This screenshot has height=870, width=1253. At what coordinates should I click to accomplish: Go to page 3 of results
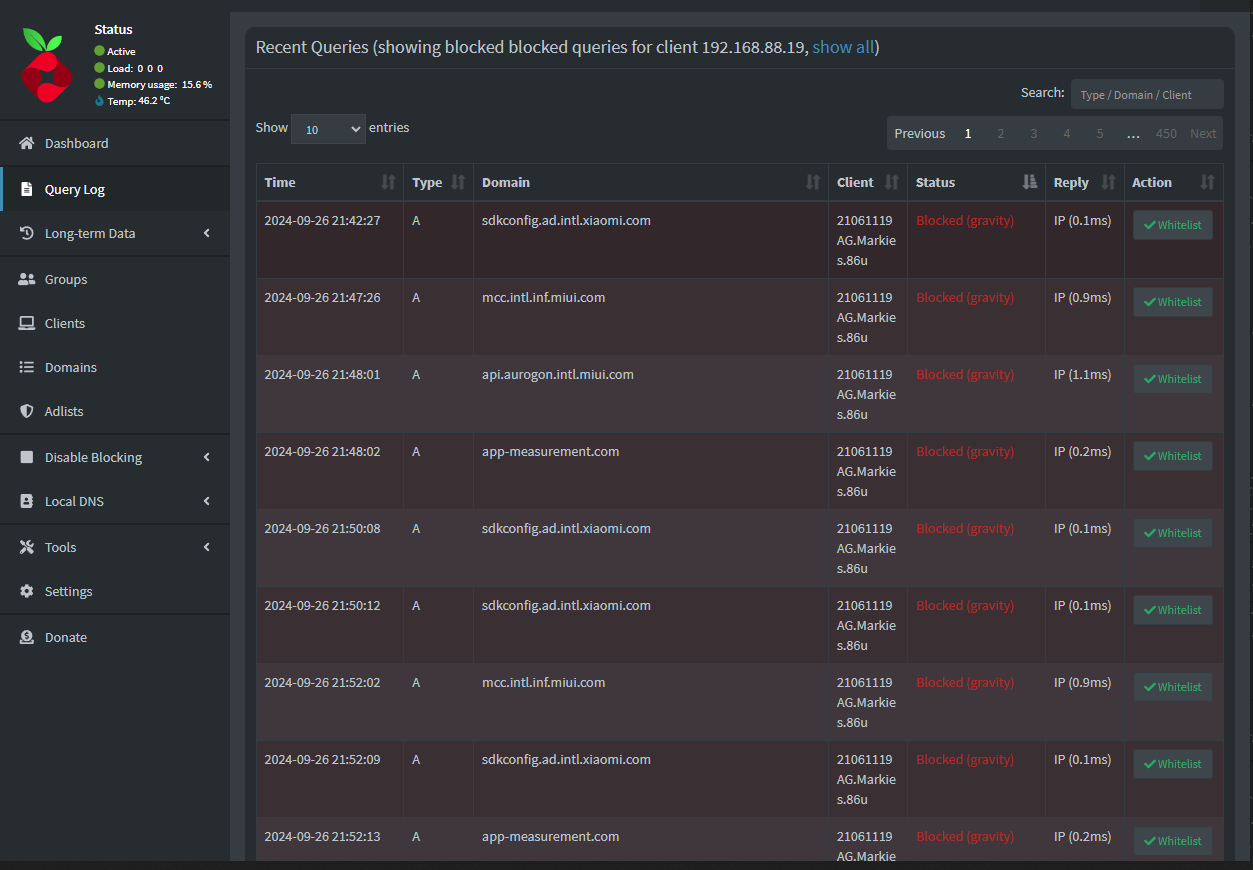1033,133
